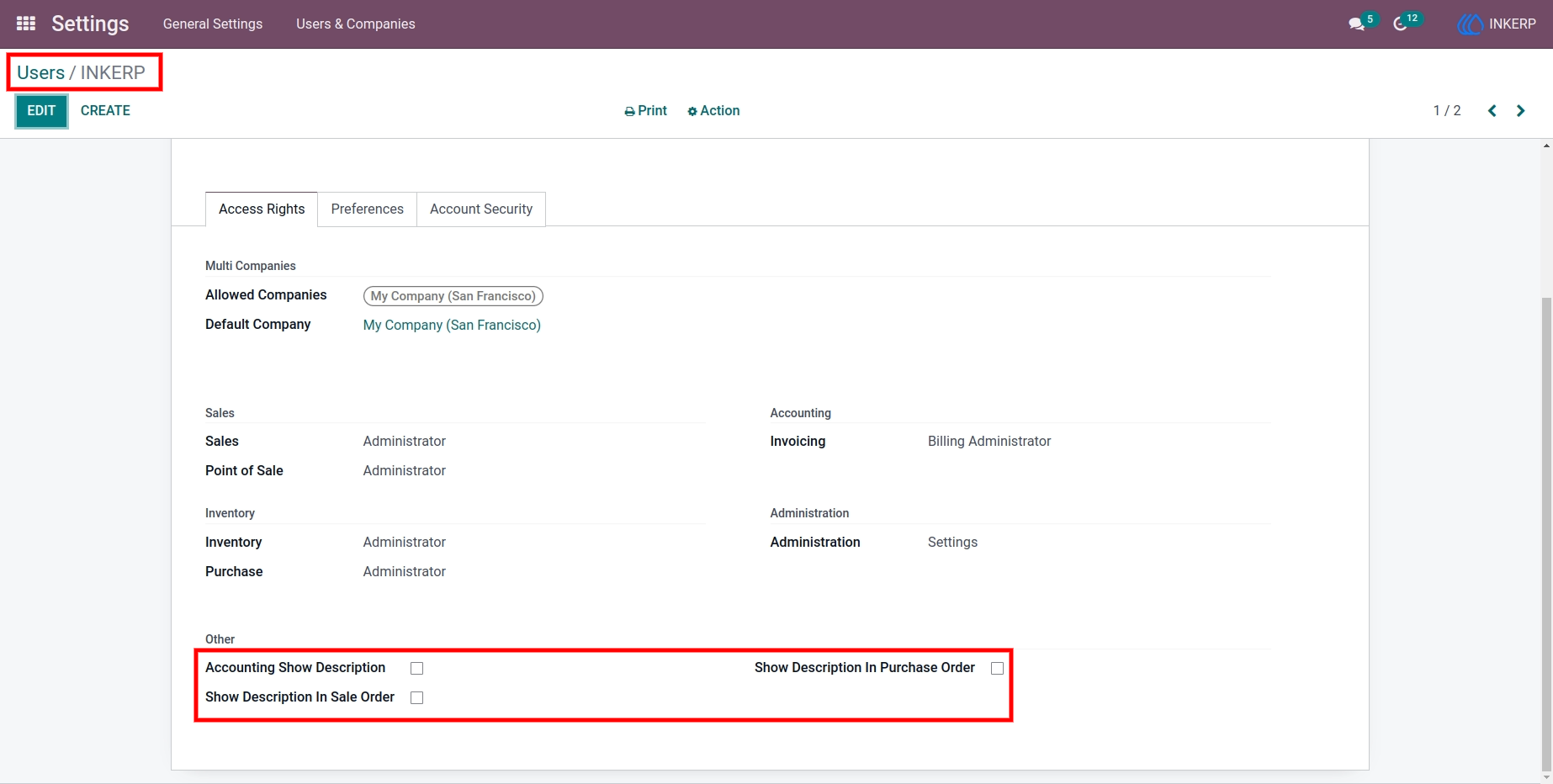Click the 1 / 2 pager counter

click(1447, 111)
